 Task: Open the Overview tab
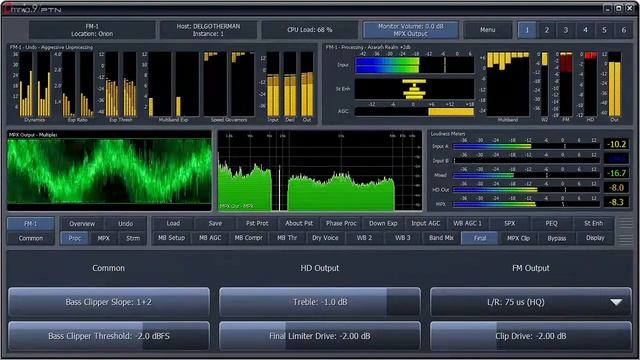(82, 224)
